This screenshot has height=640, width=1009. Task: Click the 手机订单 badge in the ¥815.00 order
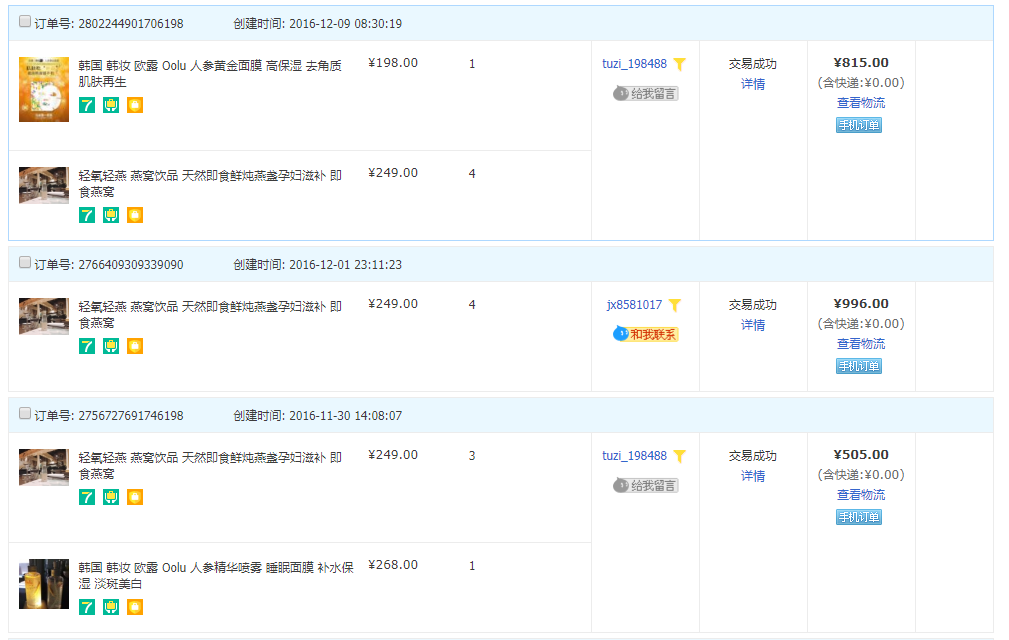[859, 125]
